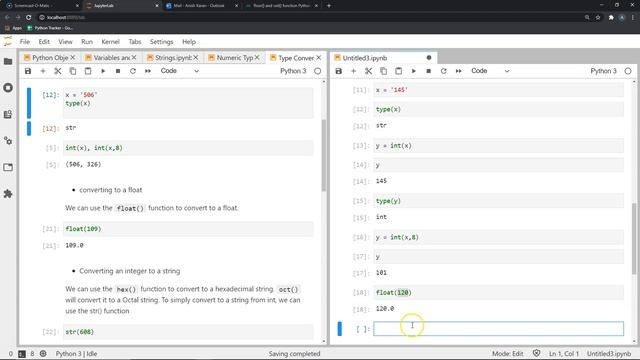This screenshot has height=360, width=640.
Task: Interrupt kernel in Untitled3 toolbar
Action: (429, 71)
